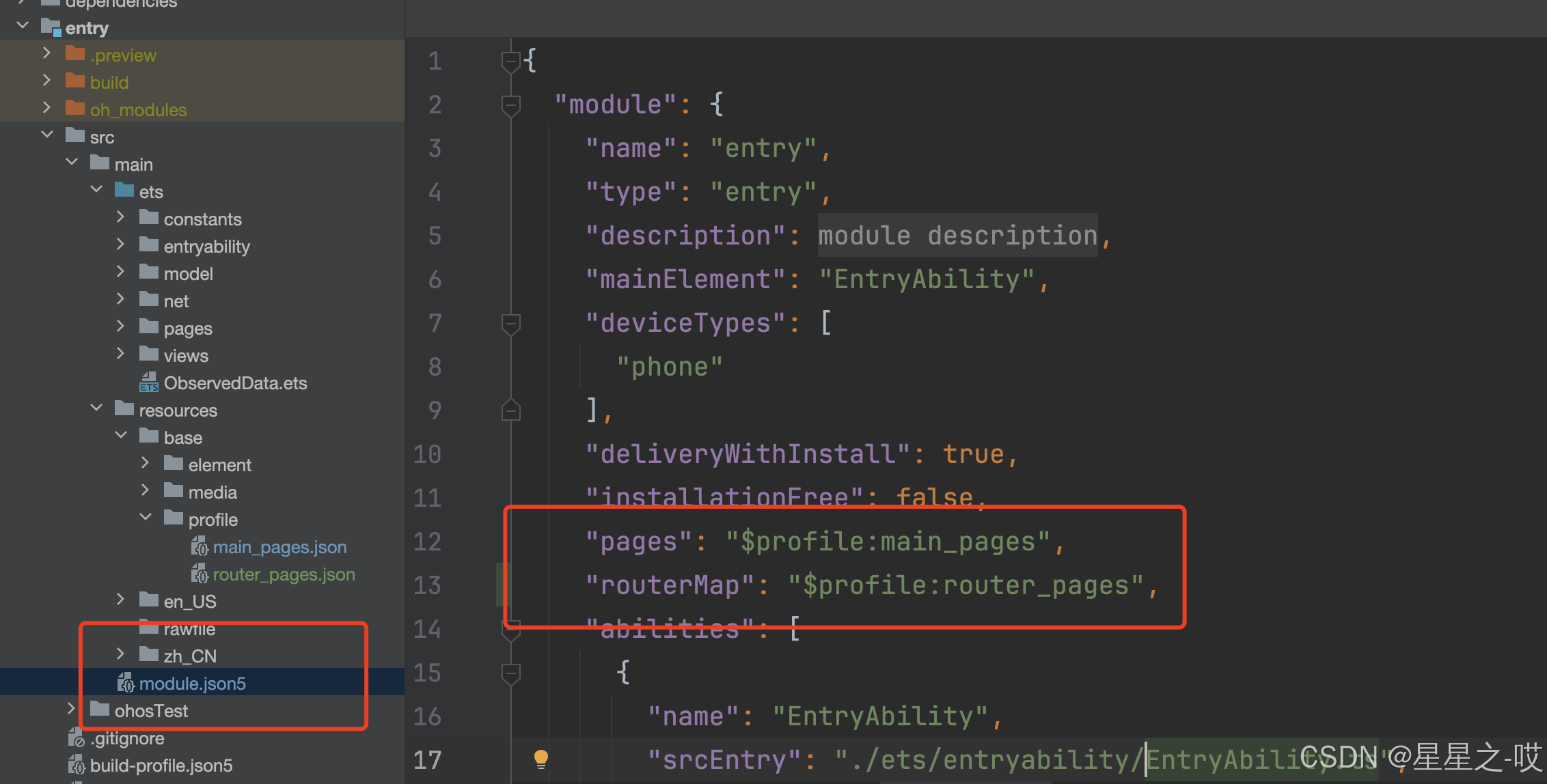
Task: Collapse the profile folder
Action: (x=146, y=518)
